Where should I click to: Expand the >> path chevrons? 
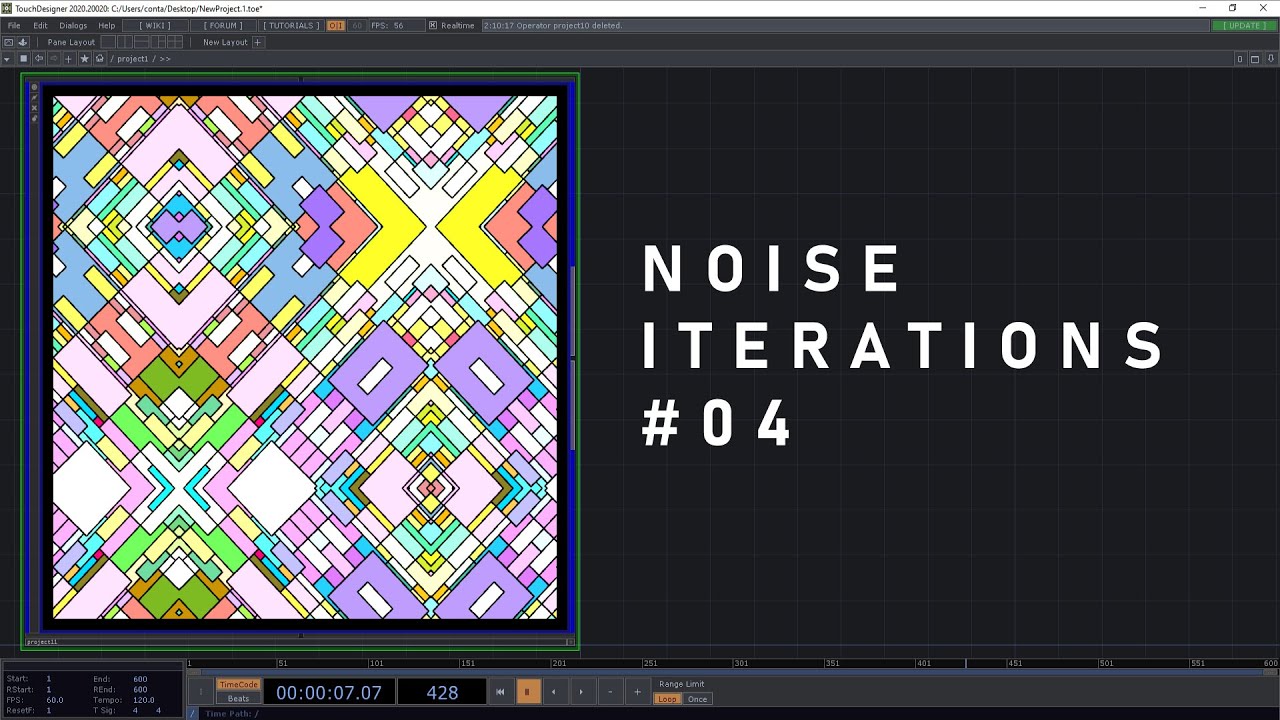coord(165,59)
